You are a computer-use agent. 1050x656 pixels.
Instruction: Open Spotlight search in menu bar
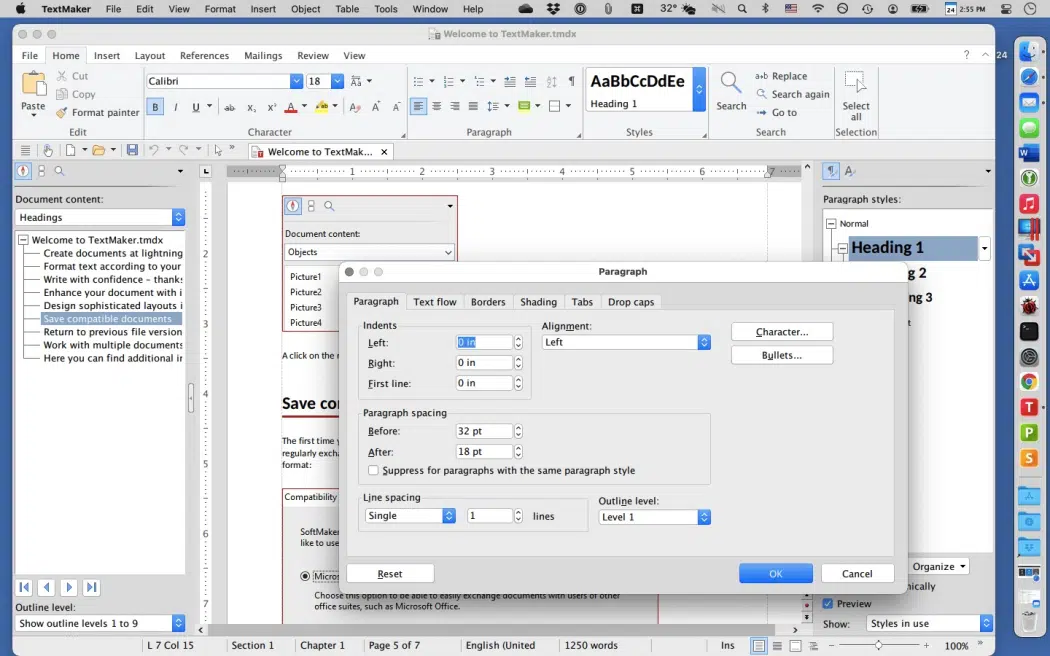(742, 9)
